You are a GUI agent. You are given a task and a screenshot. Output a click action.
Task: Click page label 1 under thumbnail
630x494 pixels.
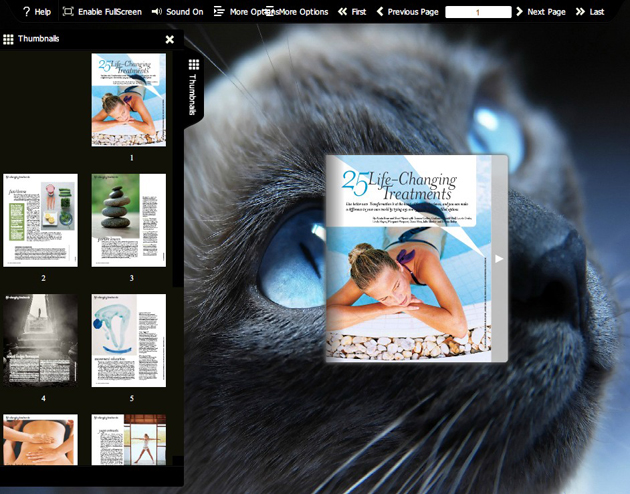(x=131, y=158)
